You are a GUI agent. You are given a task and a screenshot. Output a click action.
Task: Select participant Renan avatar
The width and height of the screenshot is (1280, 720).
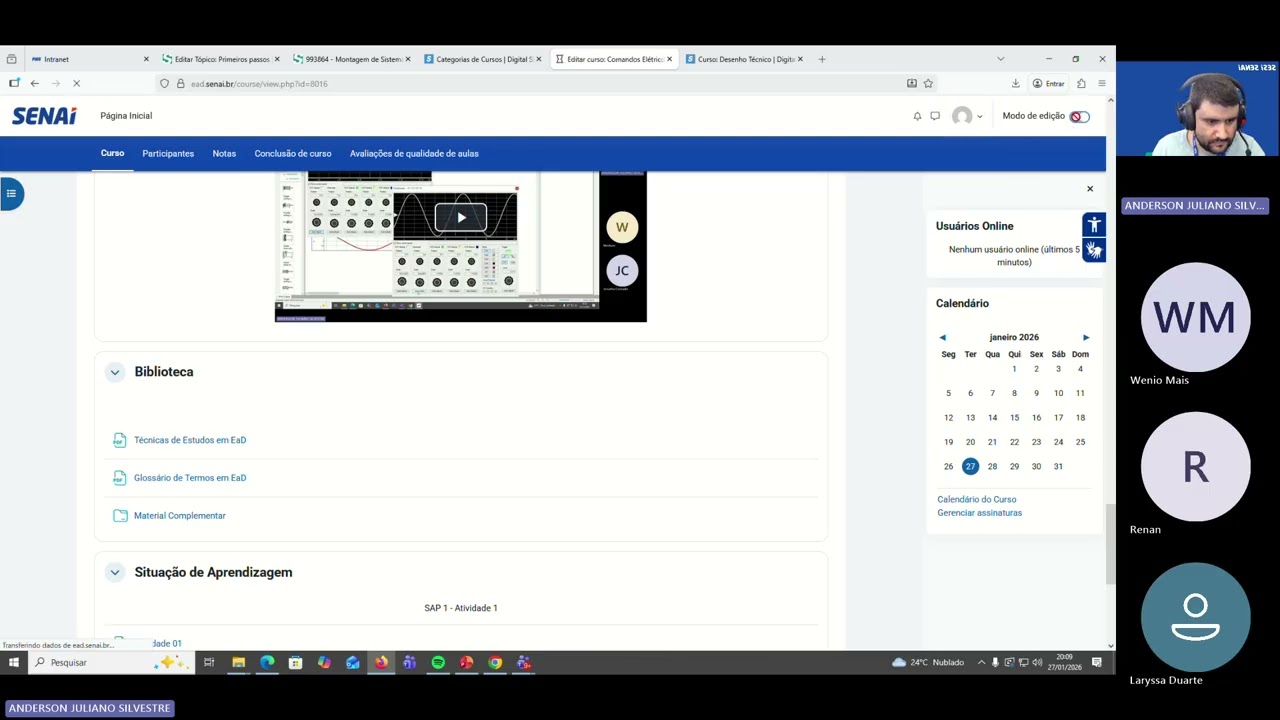(x=1195, y=467)
